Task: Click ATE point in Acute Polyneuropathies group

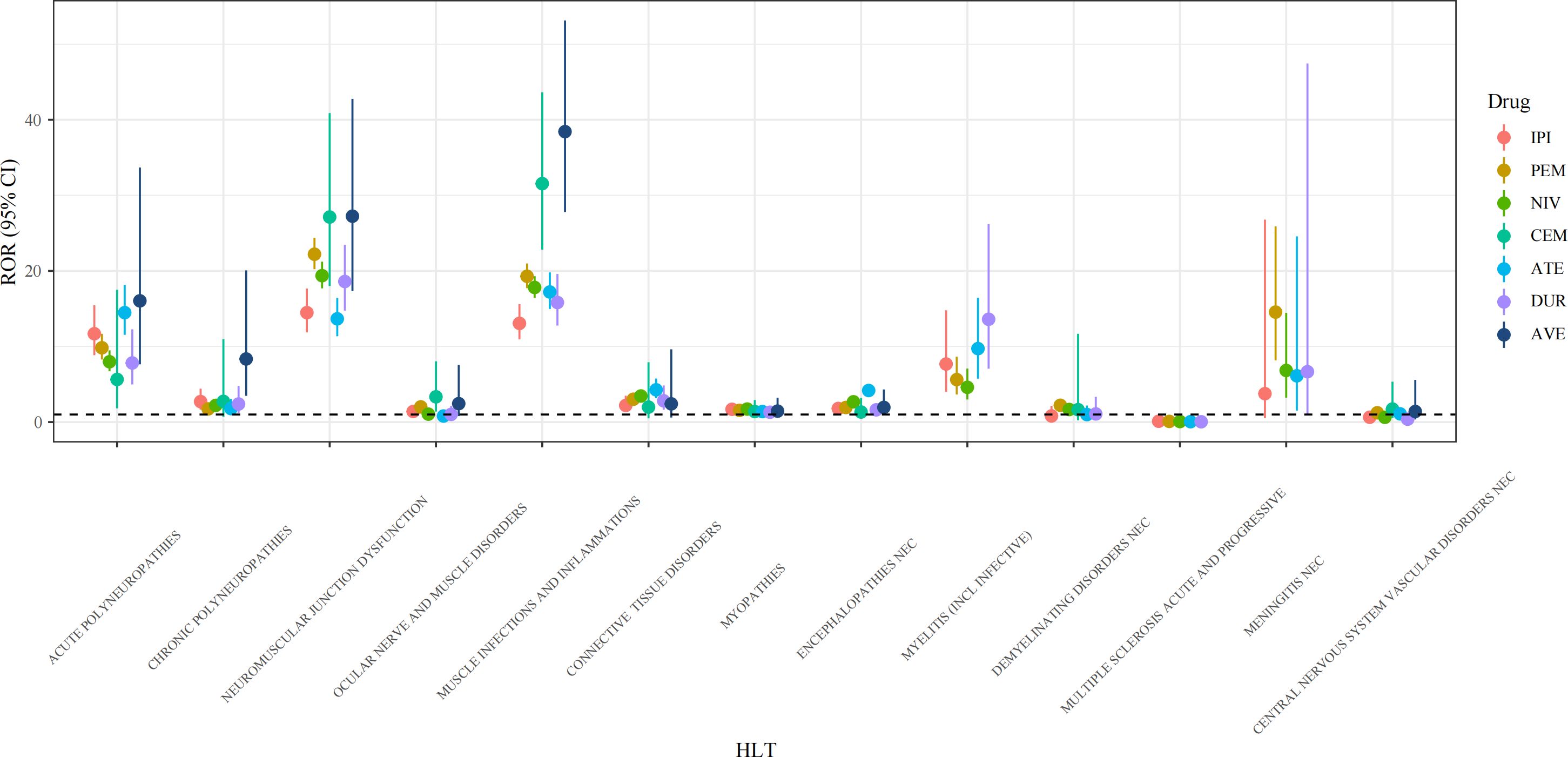Action: [x=124, y=312]
